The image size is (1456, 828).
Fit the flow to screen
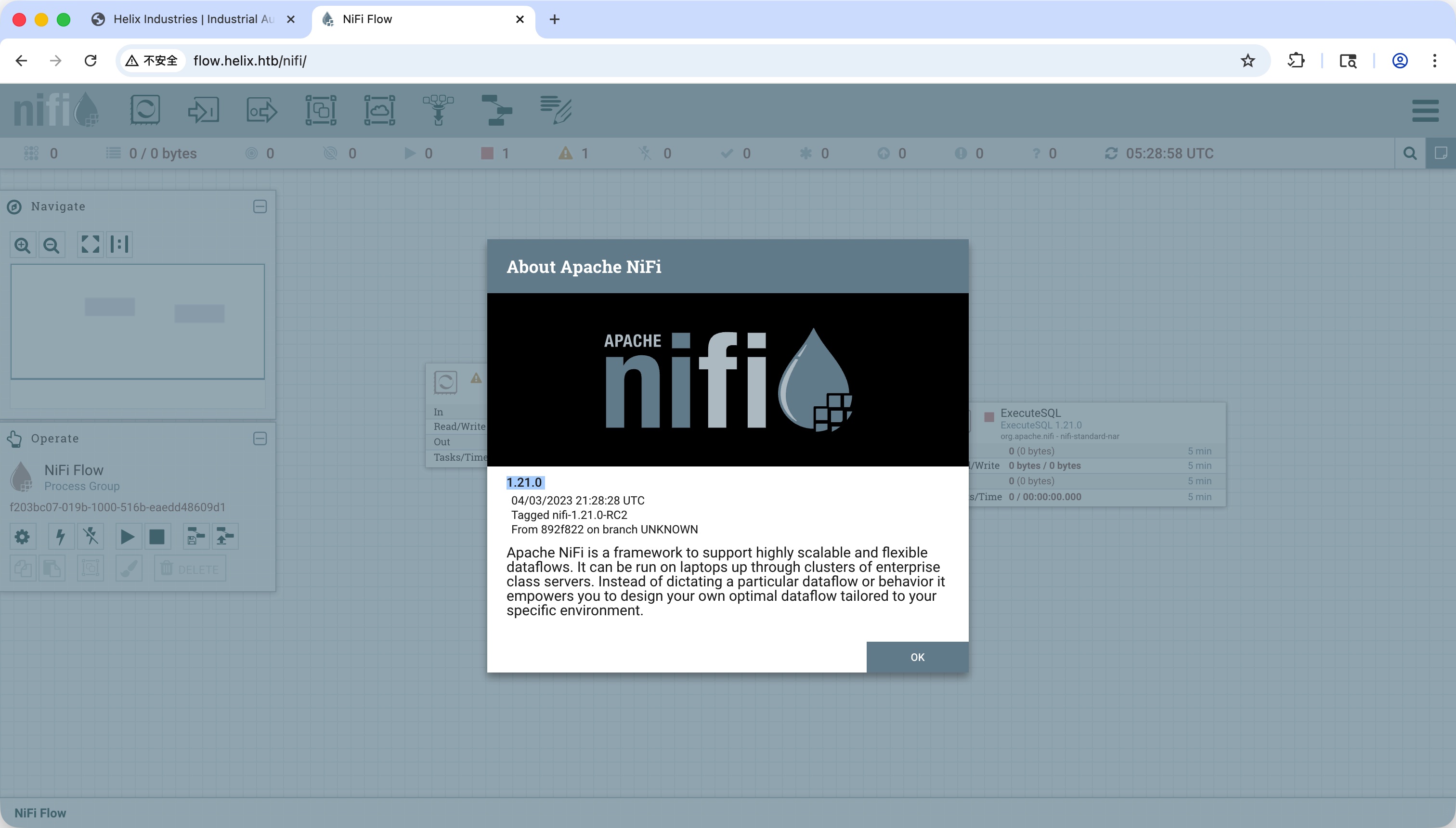pyautogui.click(x=91, y=245)
